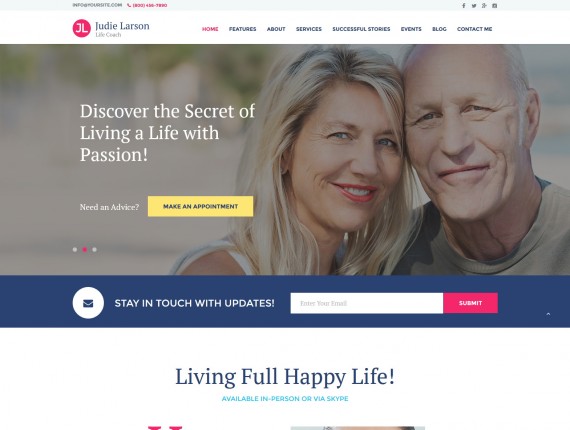570x430 pixels.
Task: Open the Twitter social icon
Action: [x=474, y=5]
